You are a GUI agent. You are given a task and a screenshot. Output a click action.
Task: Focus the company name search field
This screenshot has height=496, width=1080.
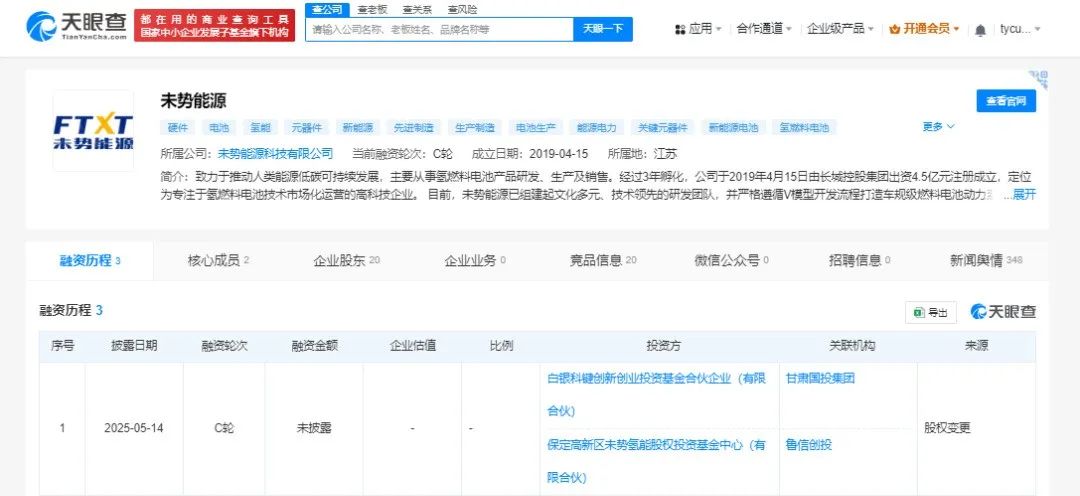439,30
